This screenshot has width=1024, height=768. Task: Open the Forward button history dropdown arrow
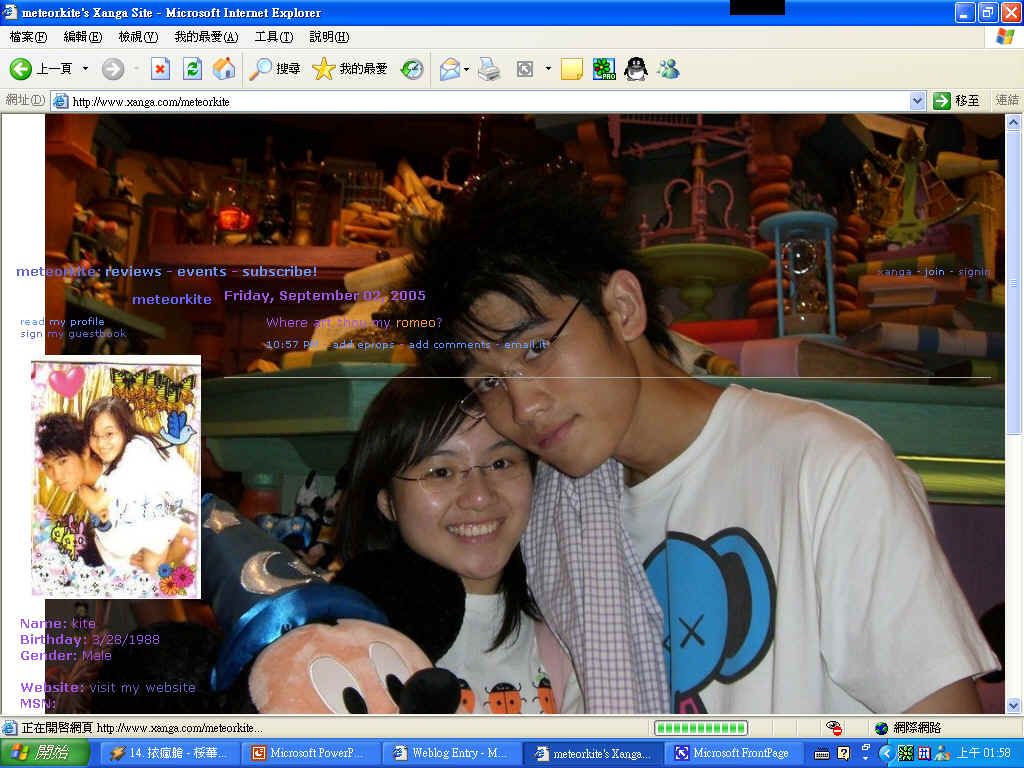[x=136, y=69]
